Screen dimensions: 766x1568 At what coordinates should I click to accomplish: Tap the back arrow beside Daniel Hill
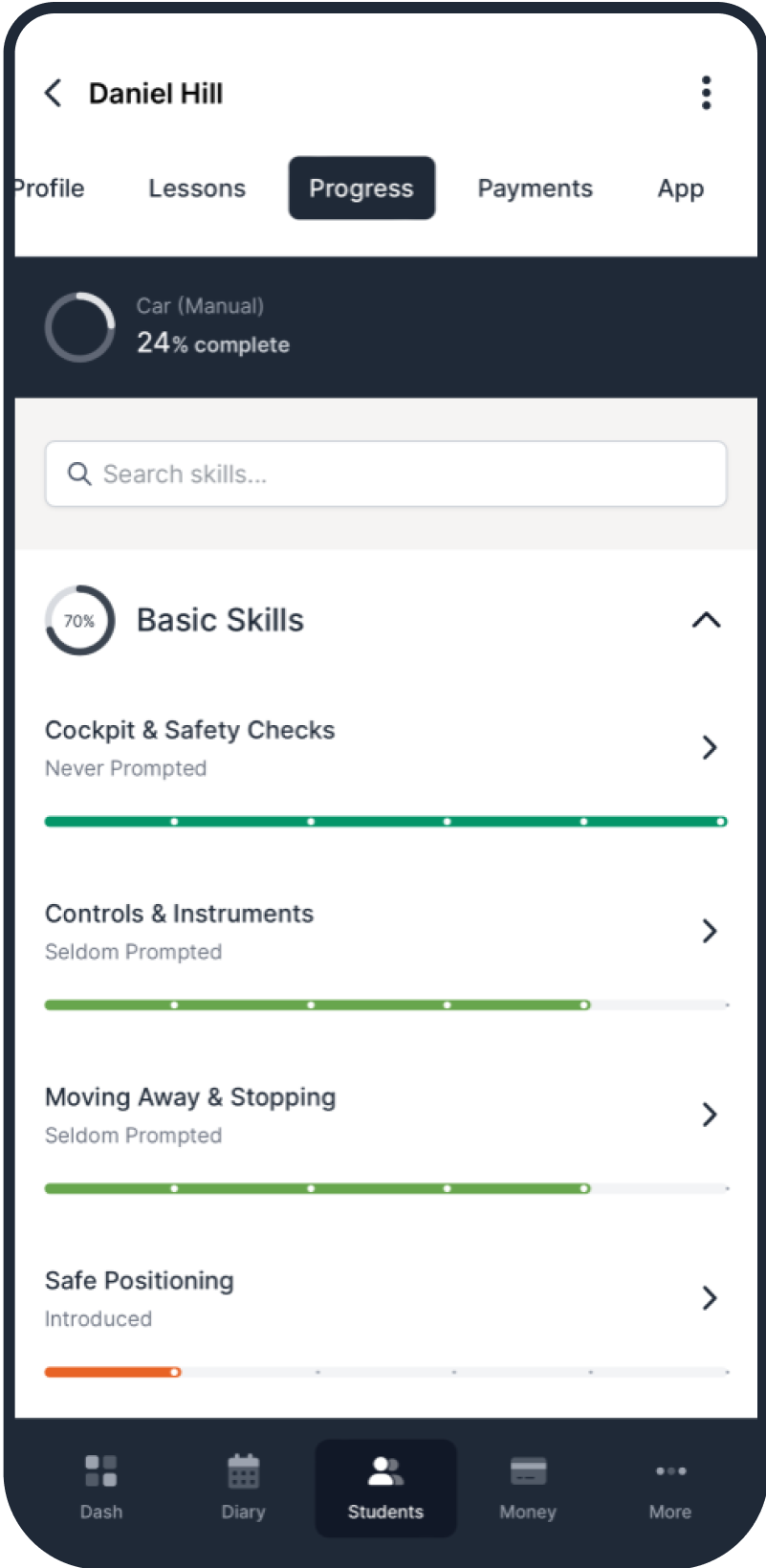click(x=54, y=93)
